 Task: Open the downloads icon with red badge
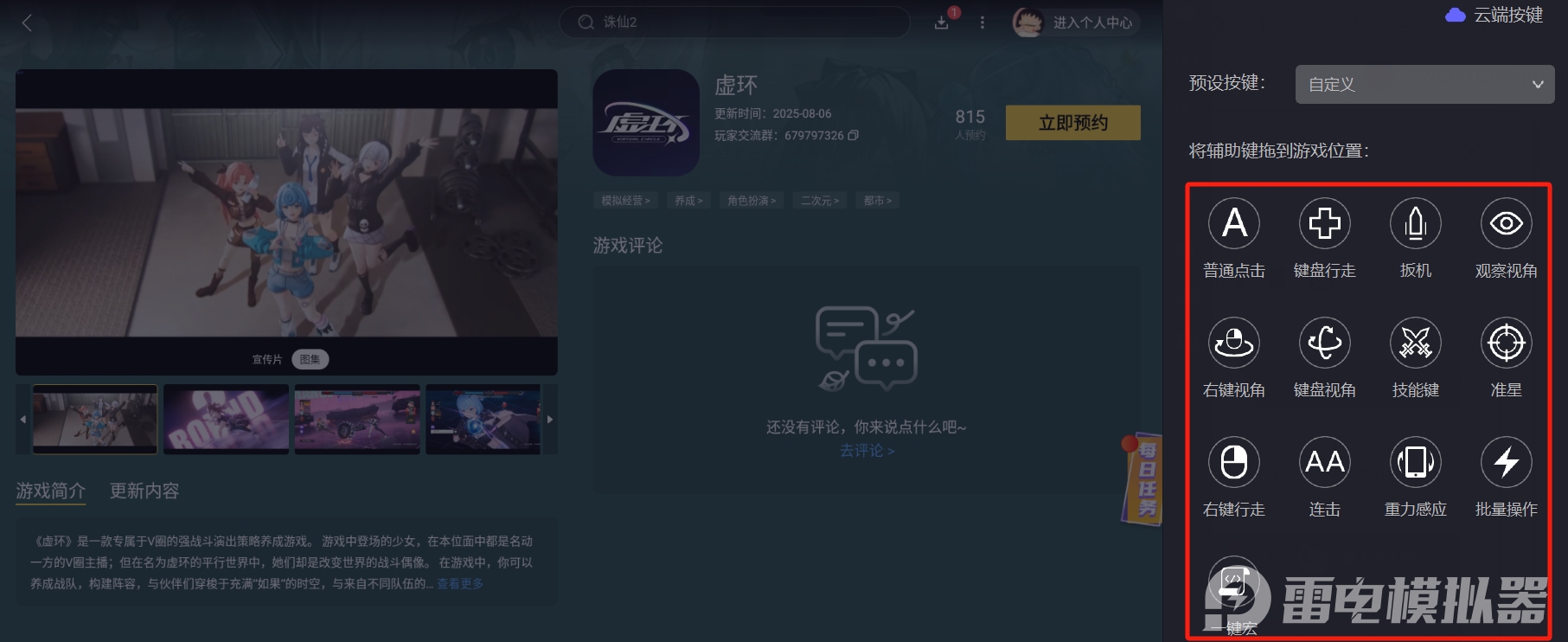(944, 21)
